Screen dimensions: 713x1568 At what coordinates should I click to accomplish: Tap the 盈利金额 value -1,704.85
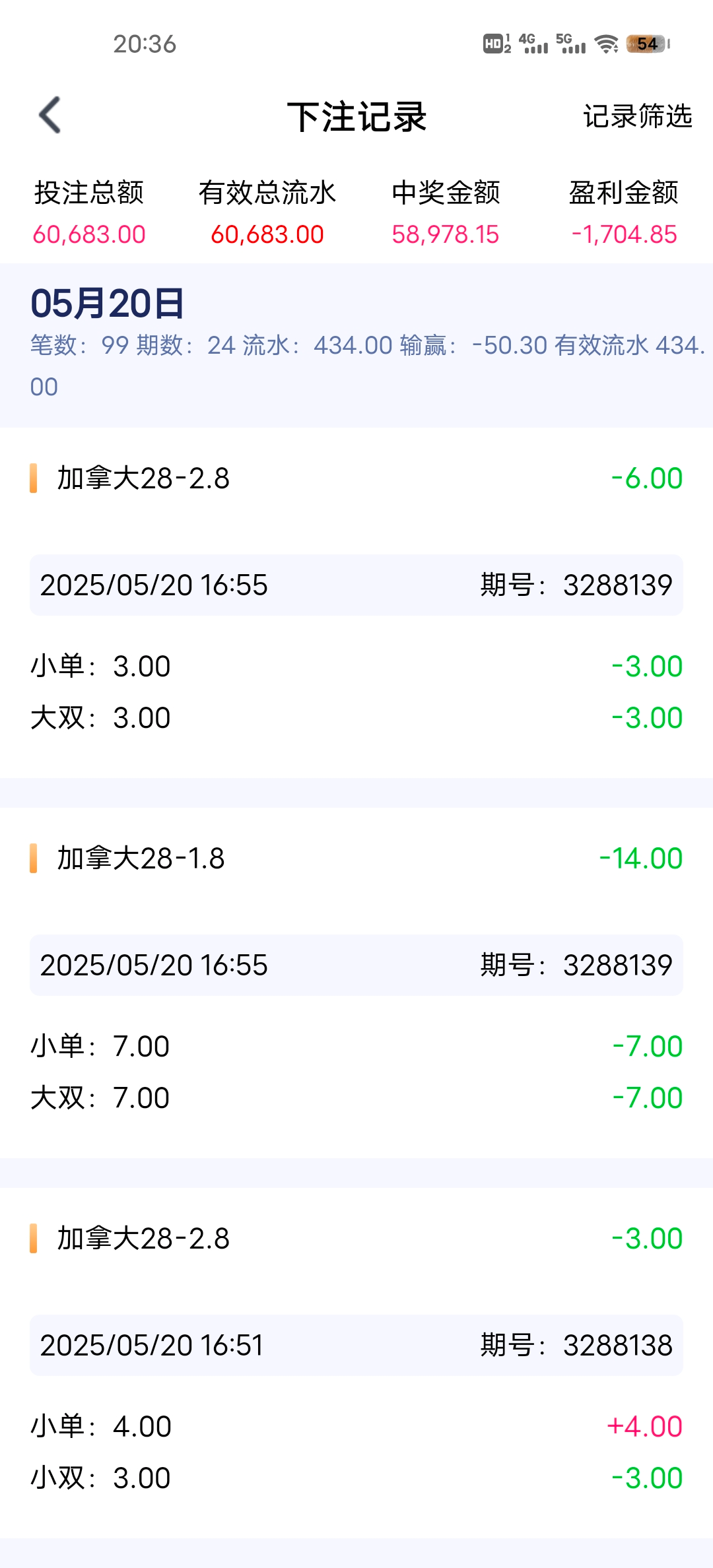click(624, 234)
